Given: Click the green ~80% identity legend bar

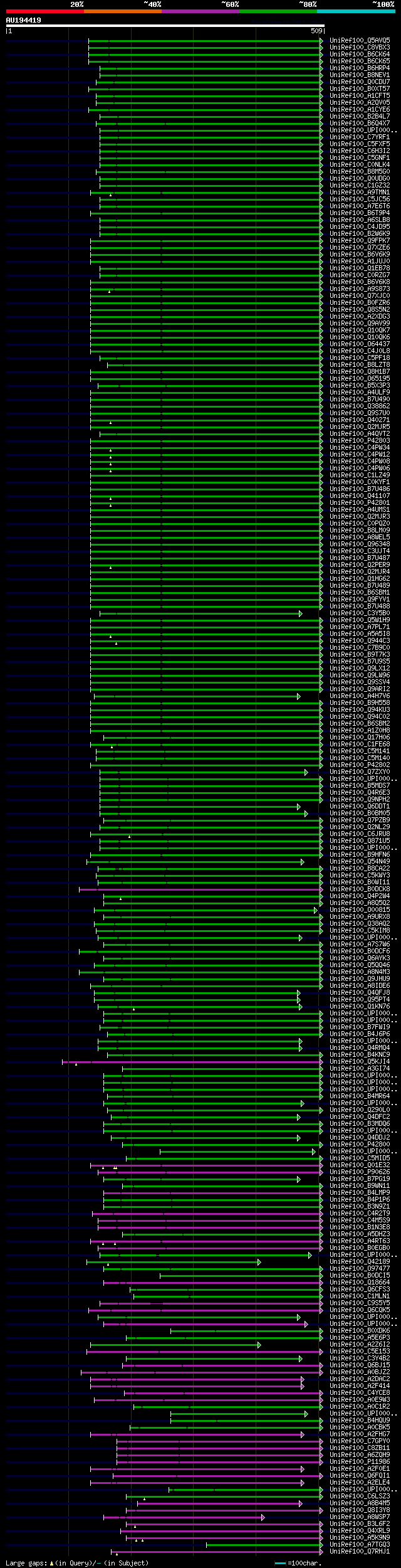Looking at the screenshot, I should [278, 11].
